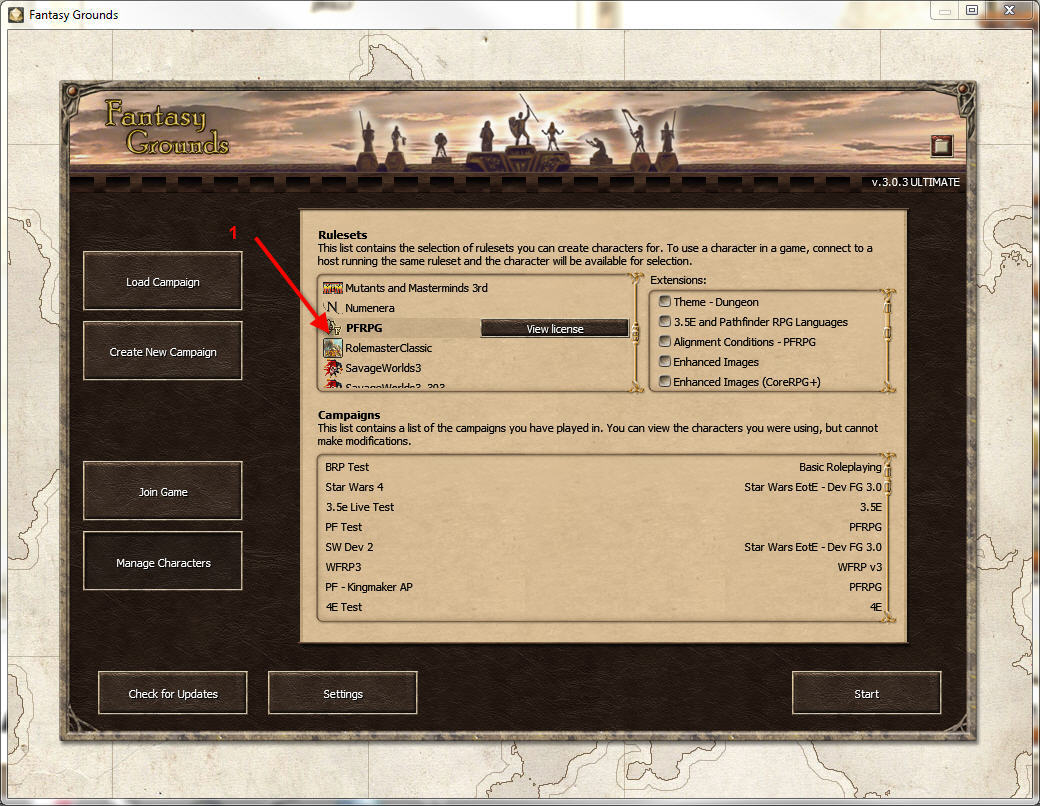Viewport: 1040px width, 806px height.
Task: Select Mutants and Masterminds 3rd ruleset icon
Action: pyautogui.click(x=332, y=288)
